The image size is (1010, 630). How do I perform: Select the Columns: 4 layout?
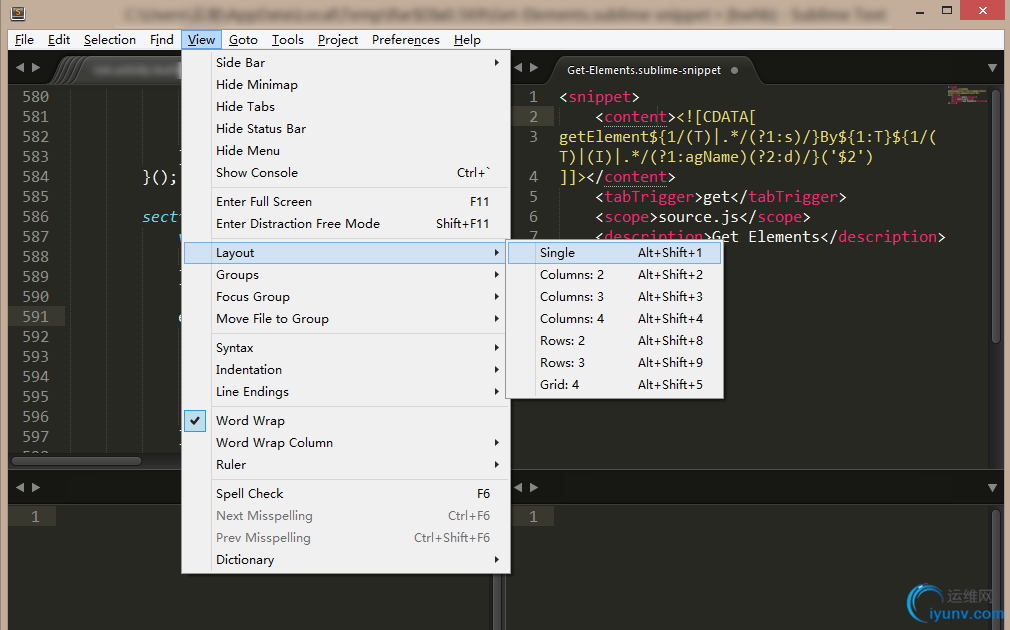tap(615, 318)
